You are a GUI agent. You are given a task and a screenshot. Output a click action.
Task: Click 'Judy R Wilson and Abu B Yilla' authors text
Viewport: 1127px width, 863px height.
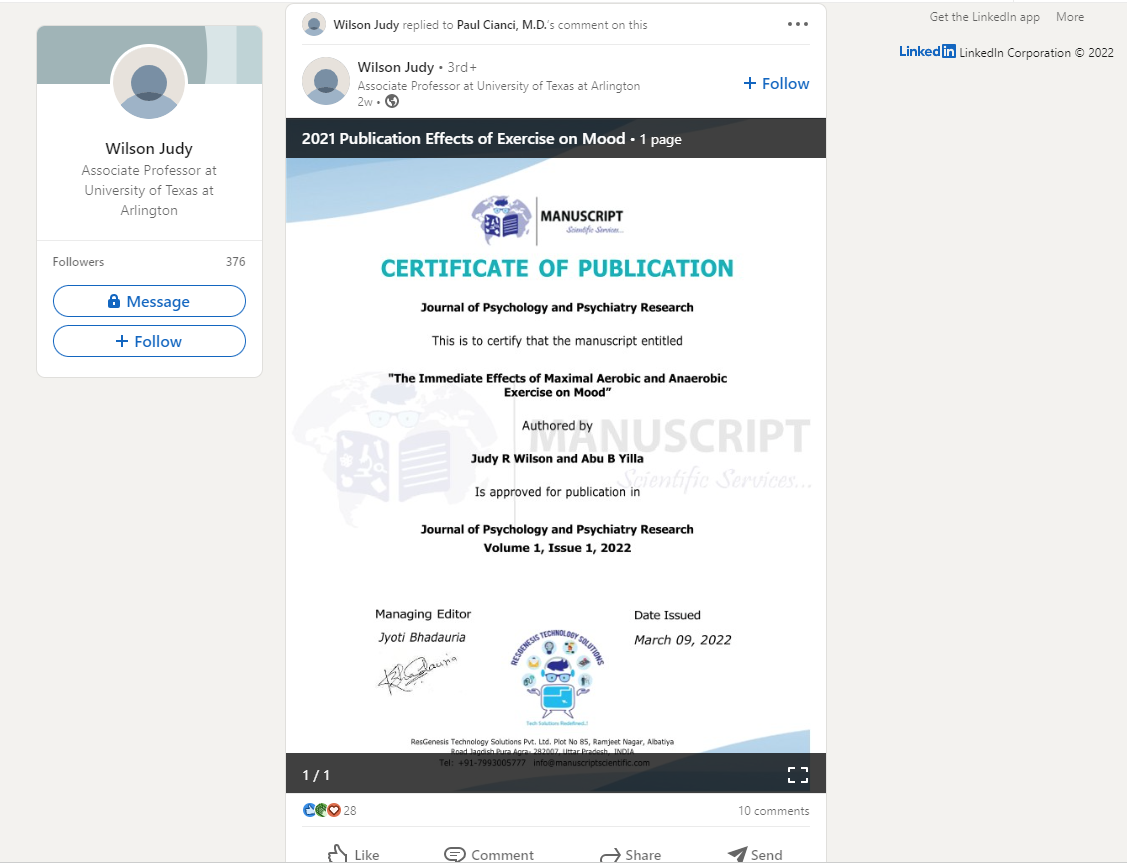(x=557, y=458)
